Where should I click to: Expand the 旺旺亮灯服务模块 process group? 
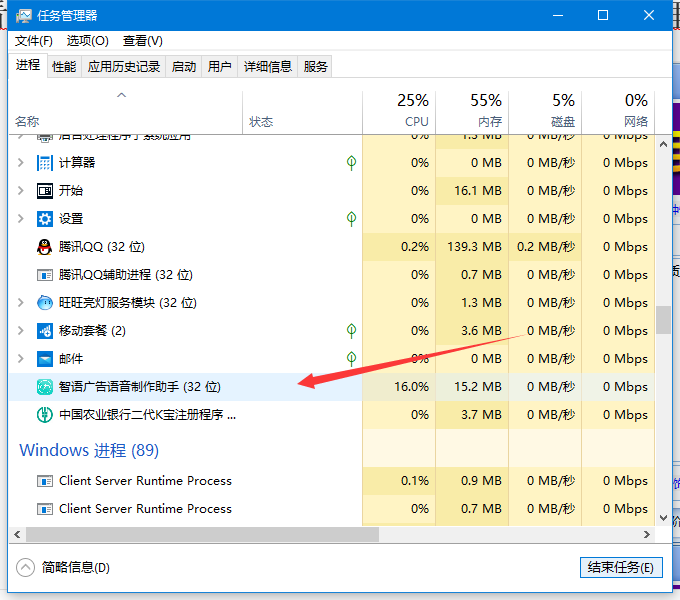(x=20, y=303)
